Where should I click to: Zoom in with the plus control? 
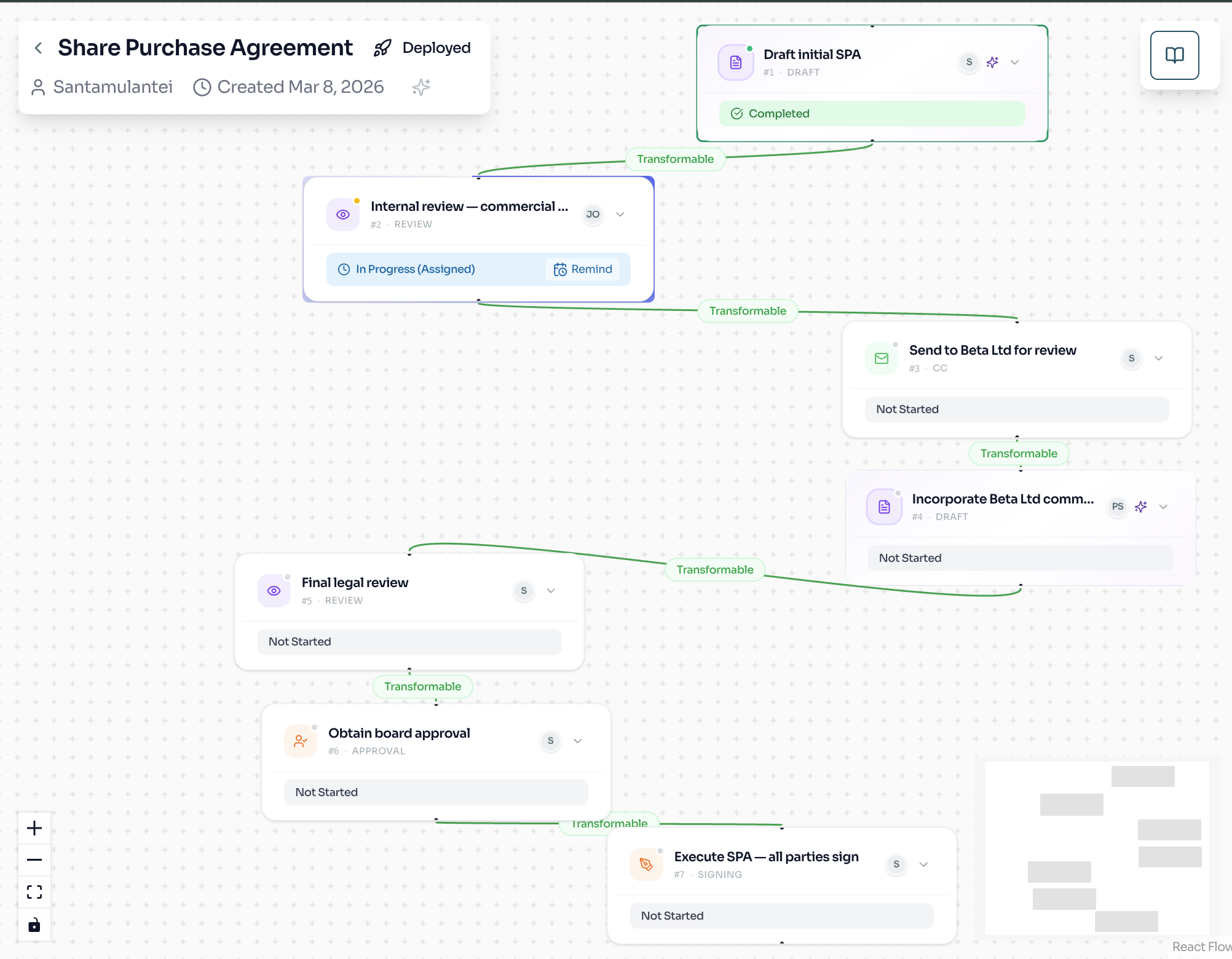coord(34,828)
